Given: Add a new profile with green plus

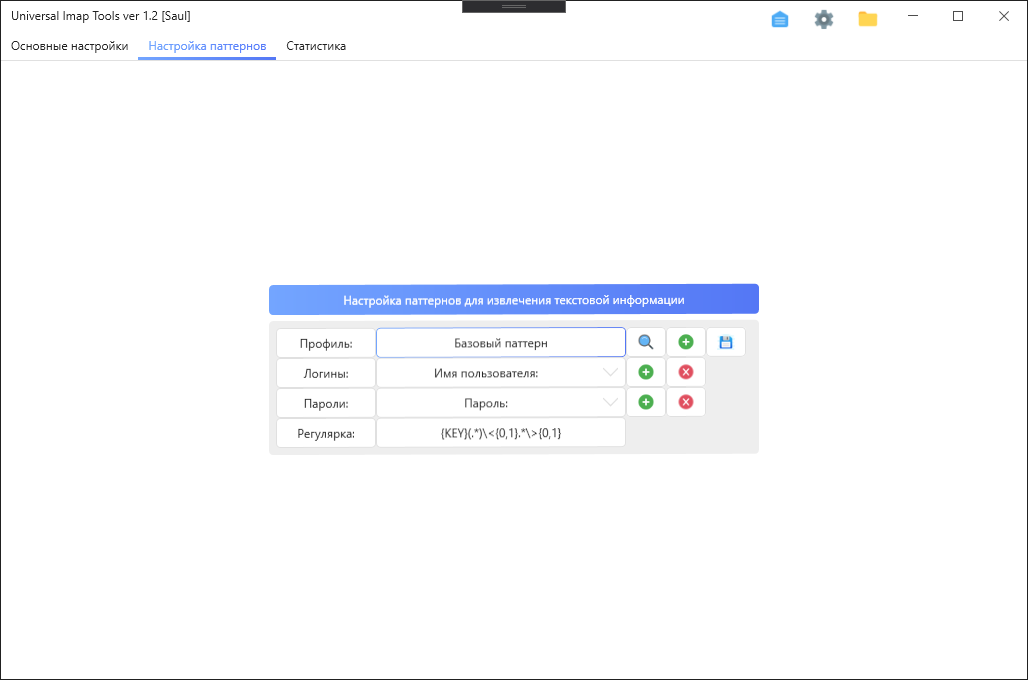Looking at the screenshot, I should click(686, 342).
